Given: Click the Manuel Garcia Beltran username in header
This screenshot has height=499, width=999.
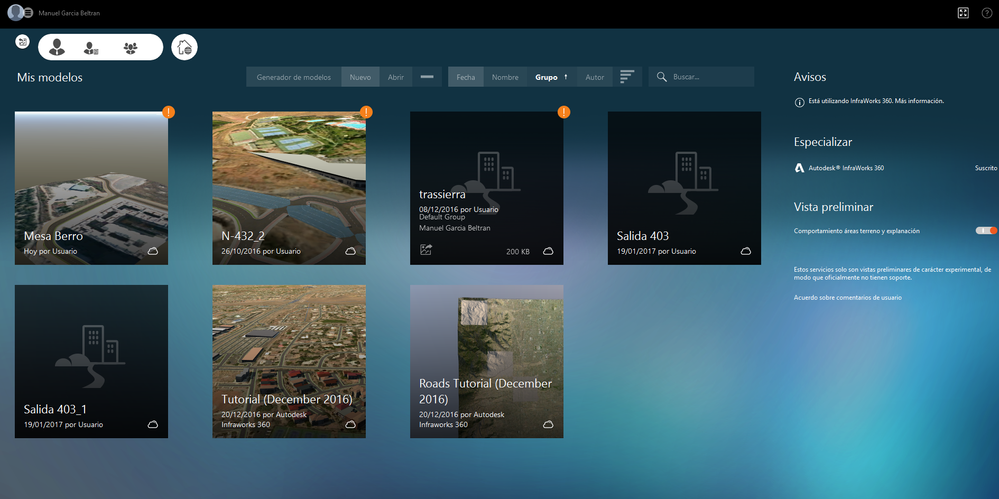Looking at the screenshot, I should coord(69,13).
